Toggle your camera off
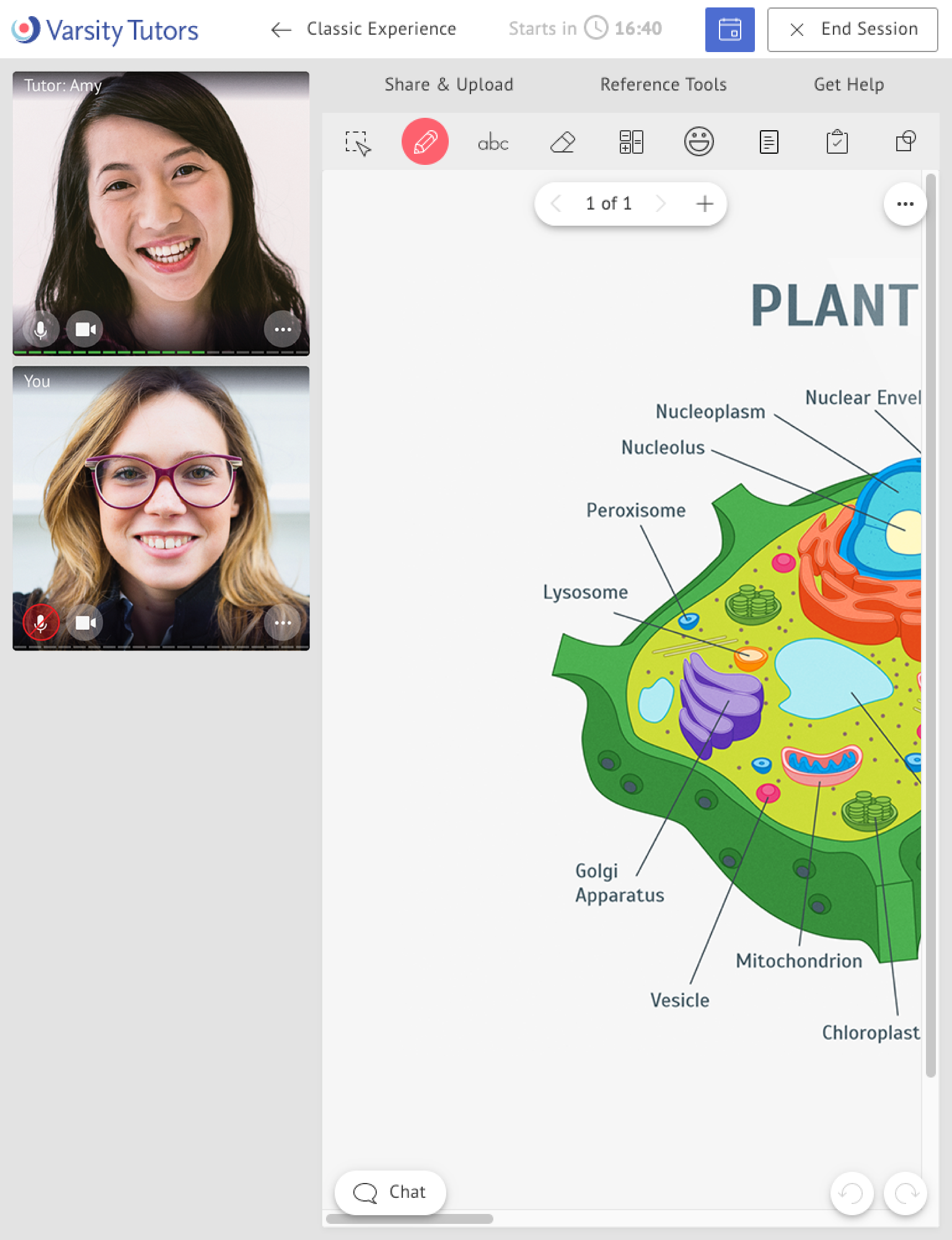 [86, 622]
